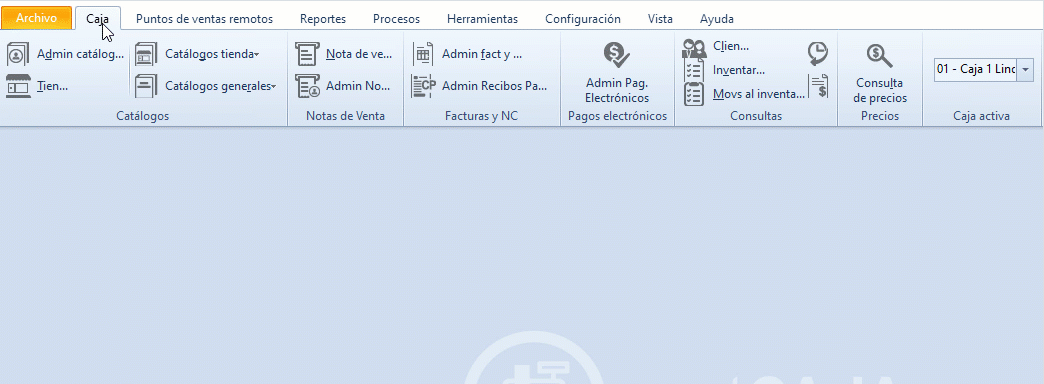Open the Ayuda tab
Screen dimensions: 1044x384
coord(716,19)
